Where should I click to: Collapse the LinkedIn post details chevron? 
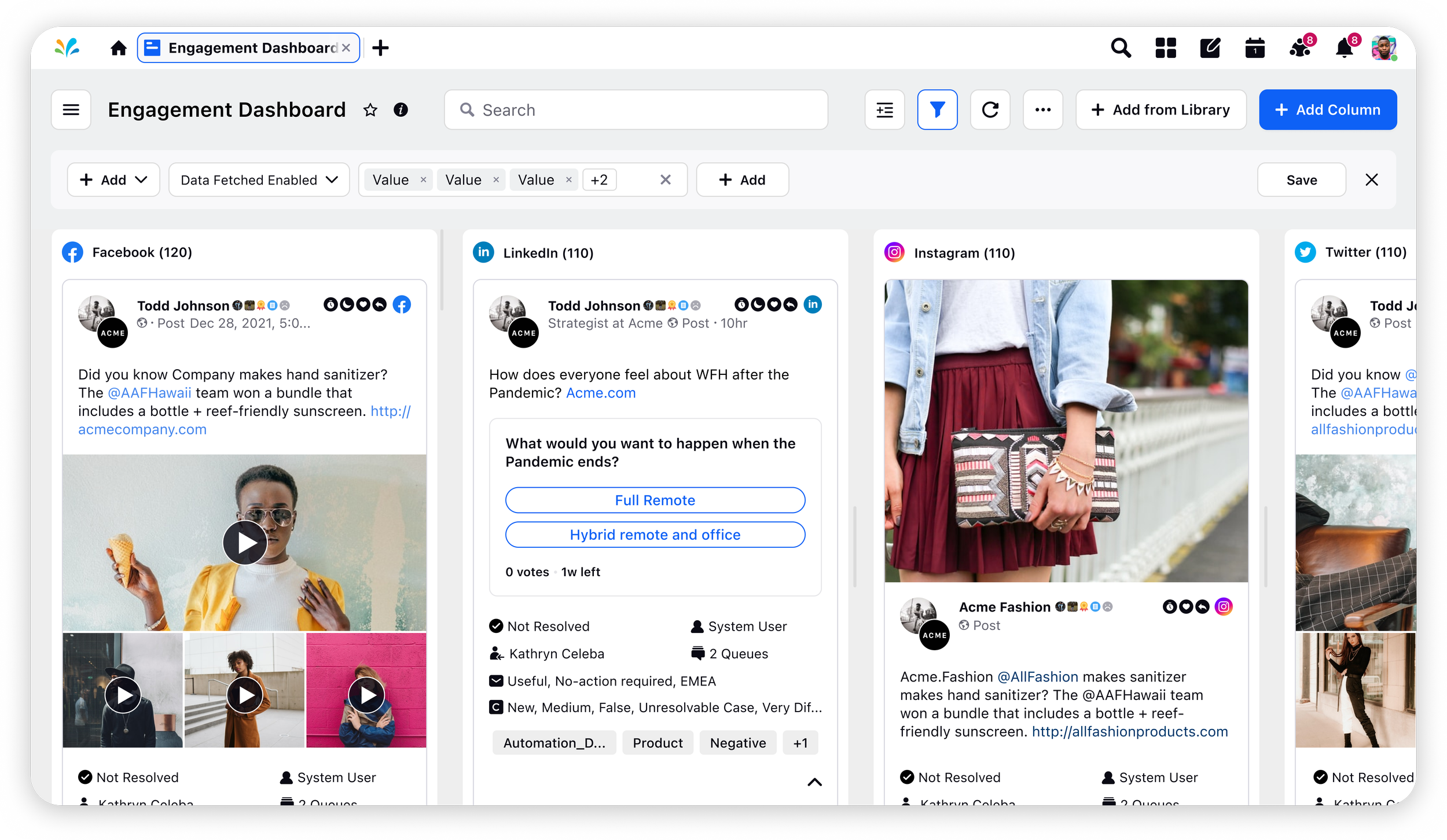click(x=814, y=782)
